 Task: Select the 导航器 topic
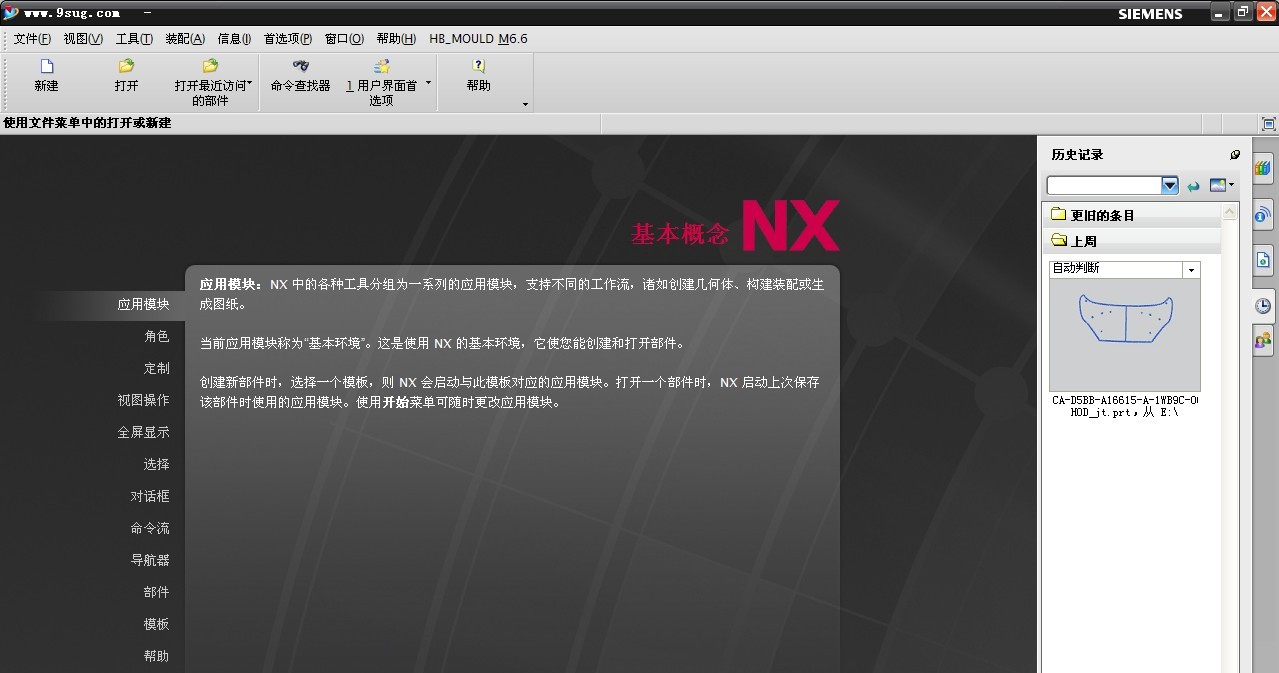(x=150, y=560)
